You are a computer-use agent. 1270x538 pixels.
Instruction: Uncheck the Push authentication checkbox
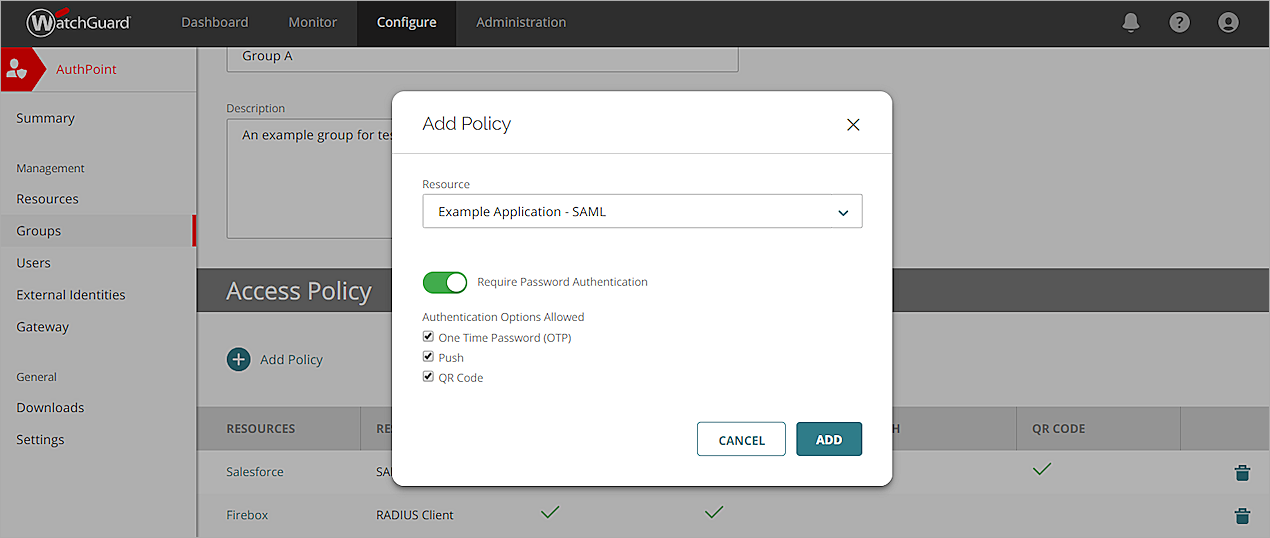coord(429,357)
